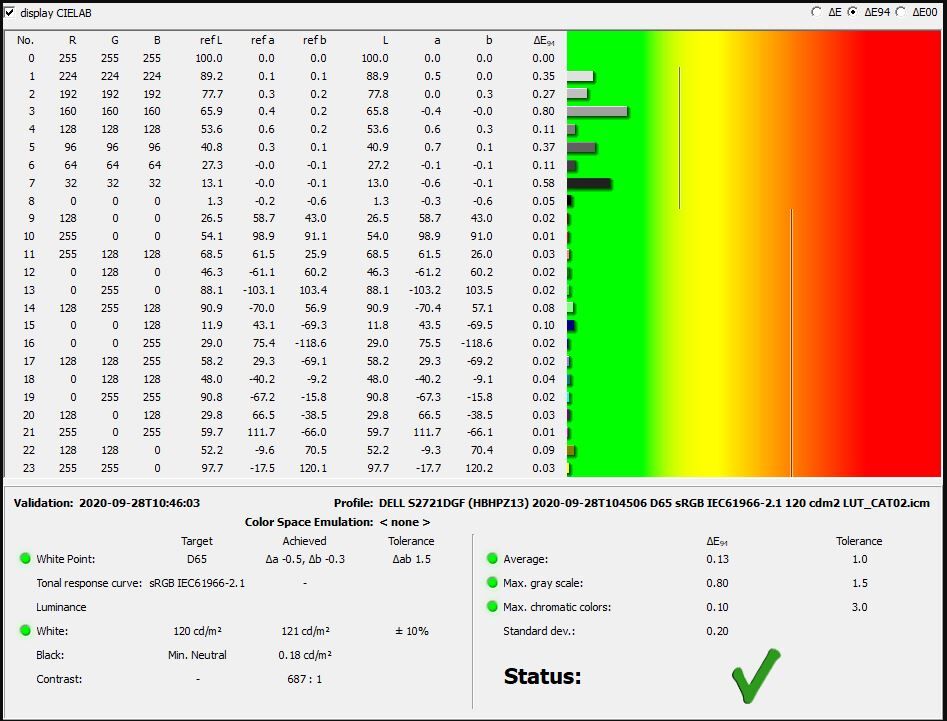Viewport: 947px width, 721px height.
Task: Click the gray bar for patch 3
Action: [597, 112]
